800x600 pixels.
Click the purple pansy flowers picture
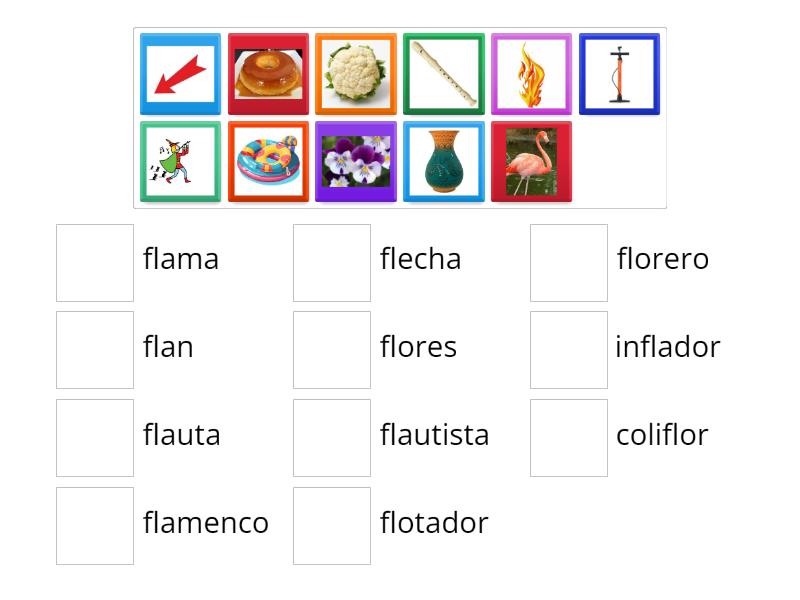pos(356,160)
